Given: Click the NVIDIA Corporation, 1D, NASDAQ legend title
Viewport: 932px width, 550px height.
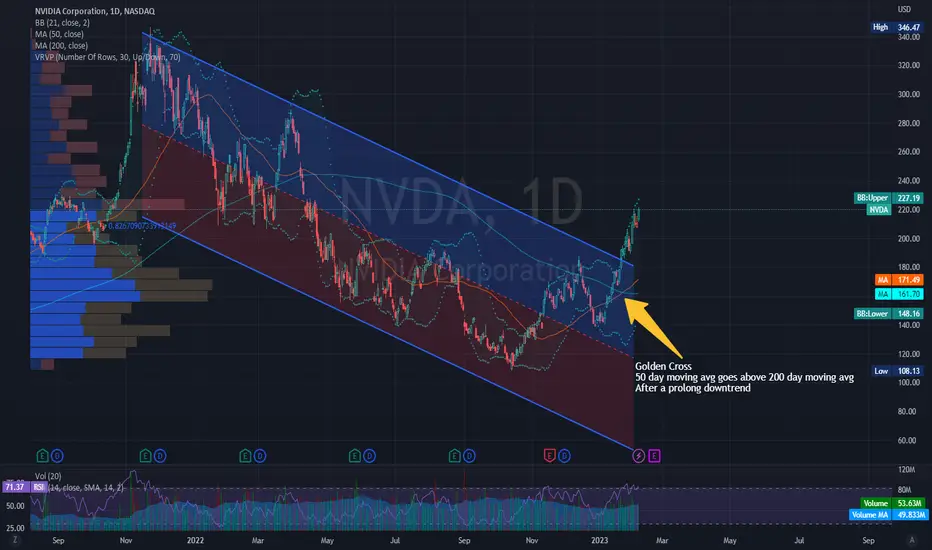Looking at the screenshot, I should [95, 11].
